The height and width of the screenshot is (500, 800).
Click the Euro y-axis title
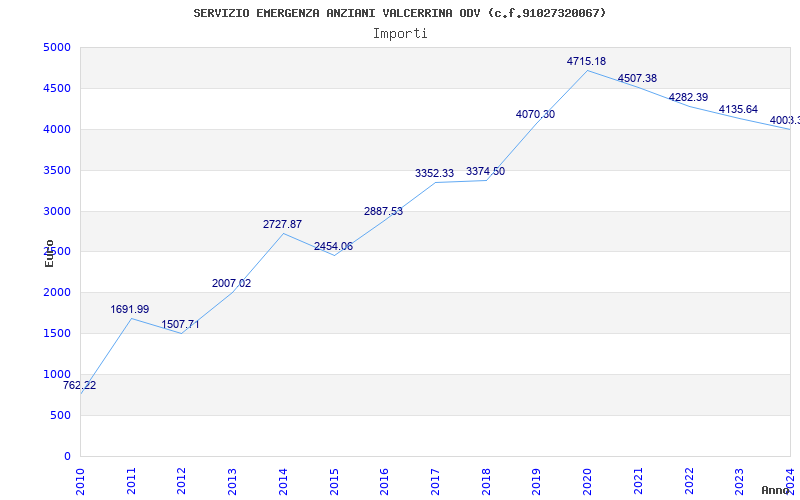[49, 253]
